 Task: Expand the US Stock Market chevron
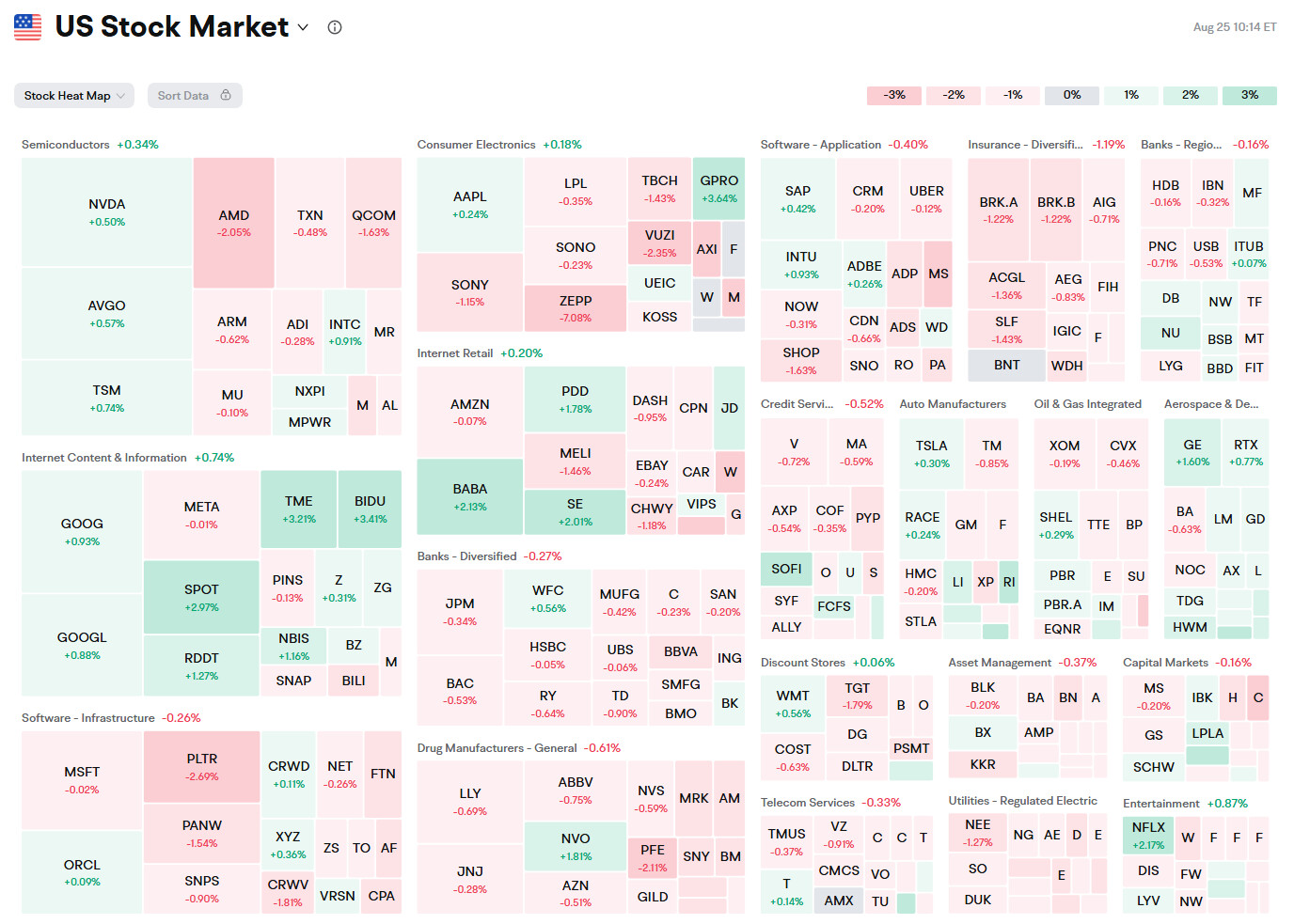303,27
